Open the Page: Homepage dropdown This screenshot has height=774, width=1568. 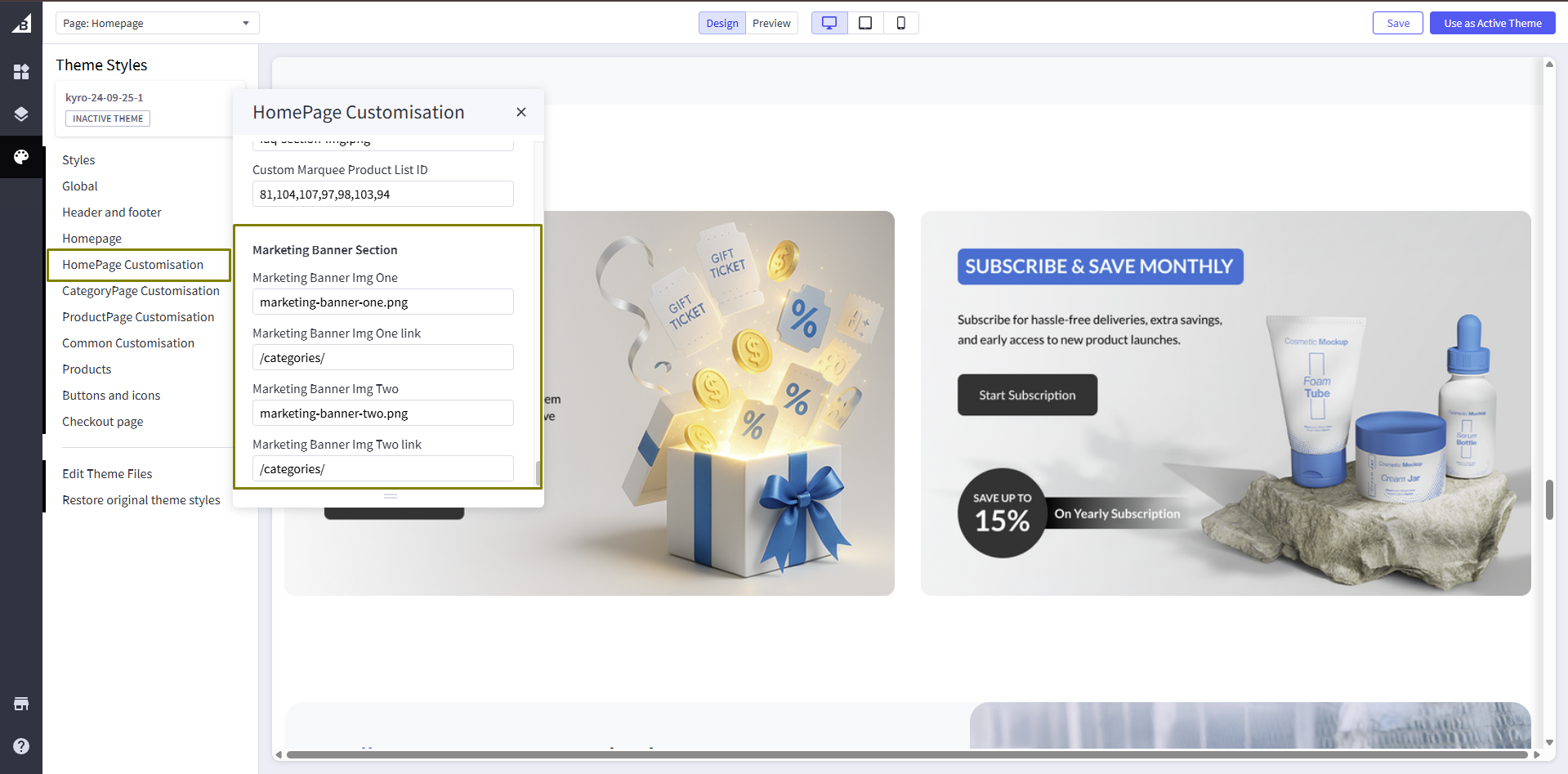point(157,23)
